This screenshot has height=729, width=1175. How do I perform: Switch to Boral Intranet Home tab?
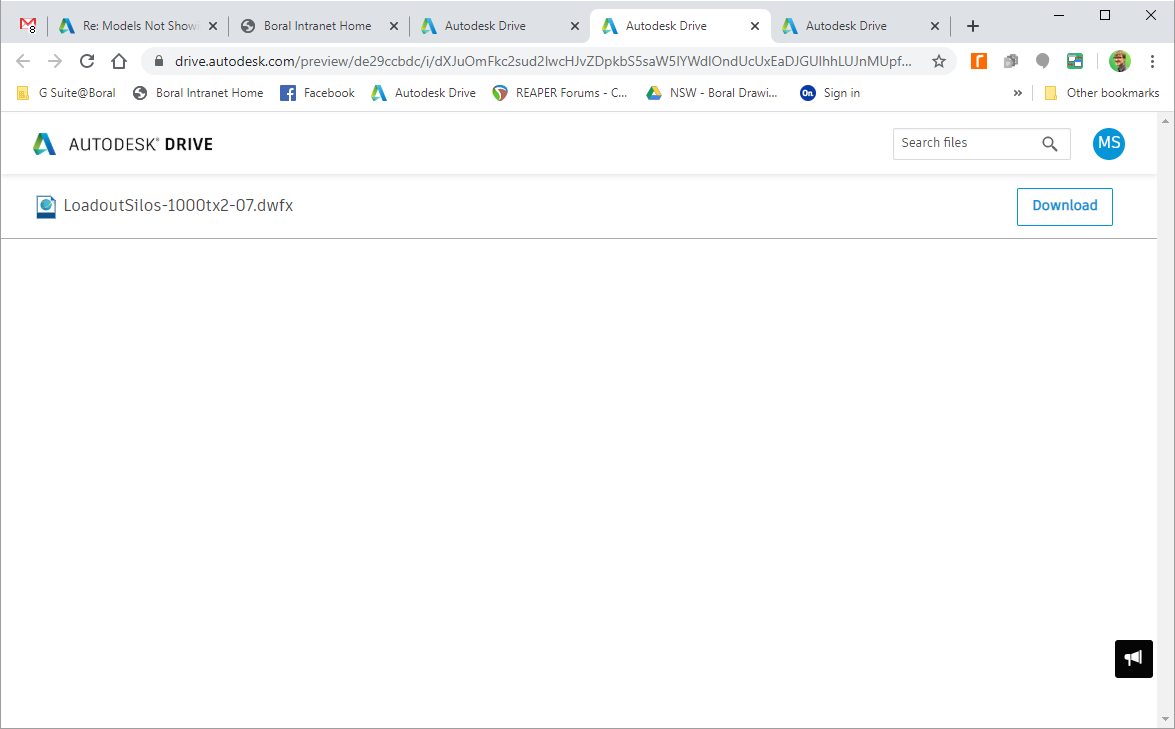(x=317, y=25)
